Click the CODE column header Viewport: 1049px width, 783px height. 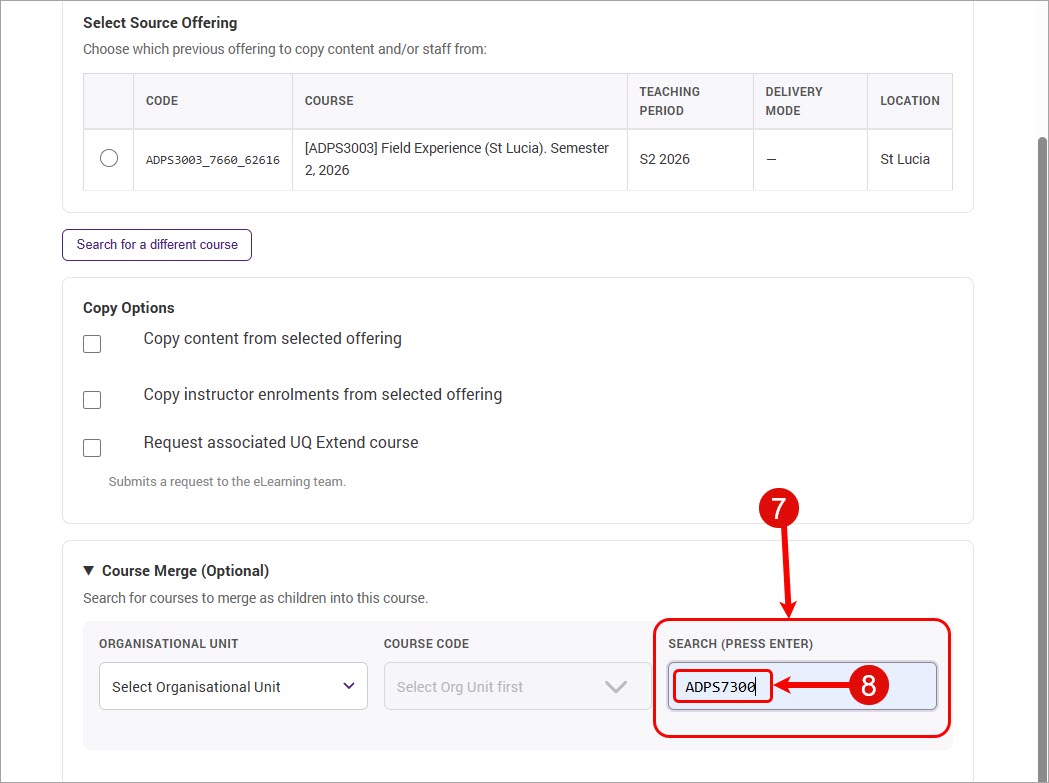point(213,101)
